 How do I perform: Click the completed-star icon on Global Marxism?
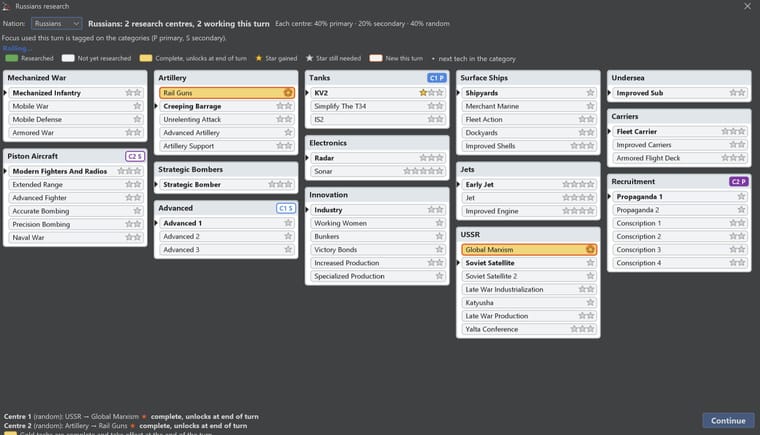(x=590, y=249)
